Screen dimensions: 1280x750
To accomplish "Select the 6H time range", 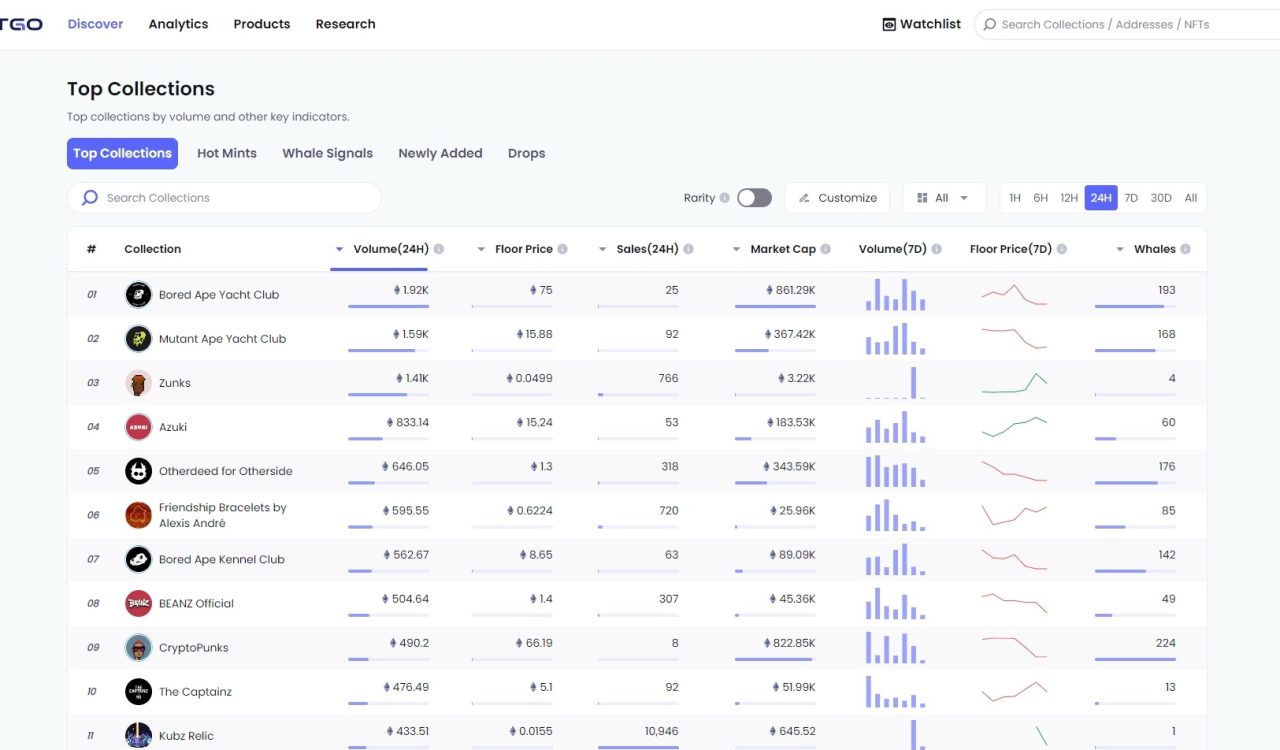I will point(1041,198).
